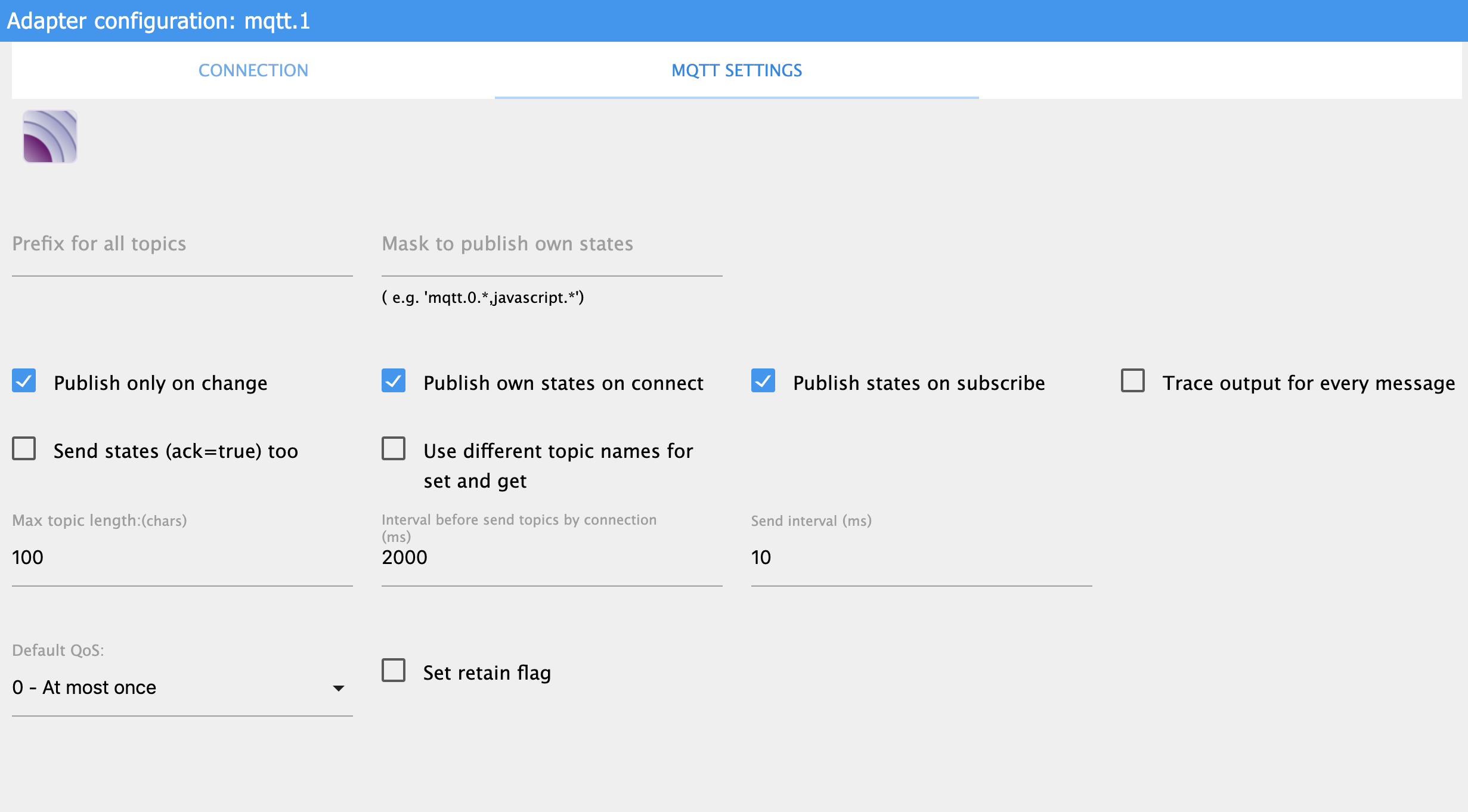Switch to the Connection tab
The height and width of the screenshot is (812, 1468).
tap(253, 70)
